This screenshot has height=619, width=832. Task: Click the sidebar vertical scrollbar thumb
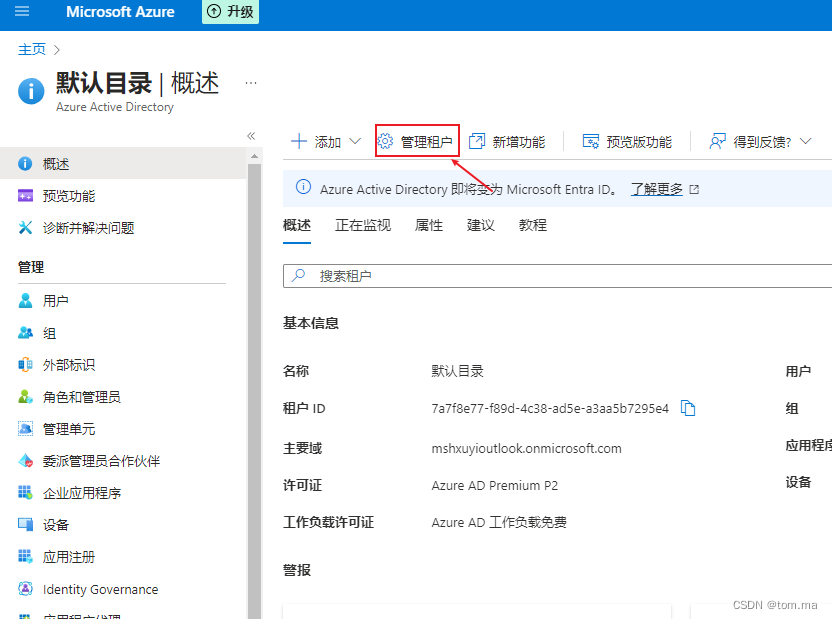coord(254,391)
